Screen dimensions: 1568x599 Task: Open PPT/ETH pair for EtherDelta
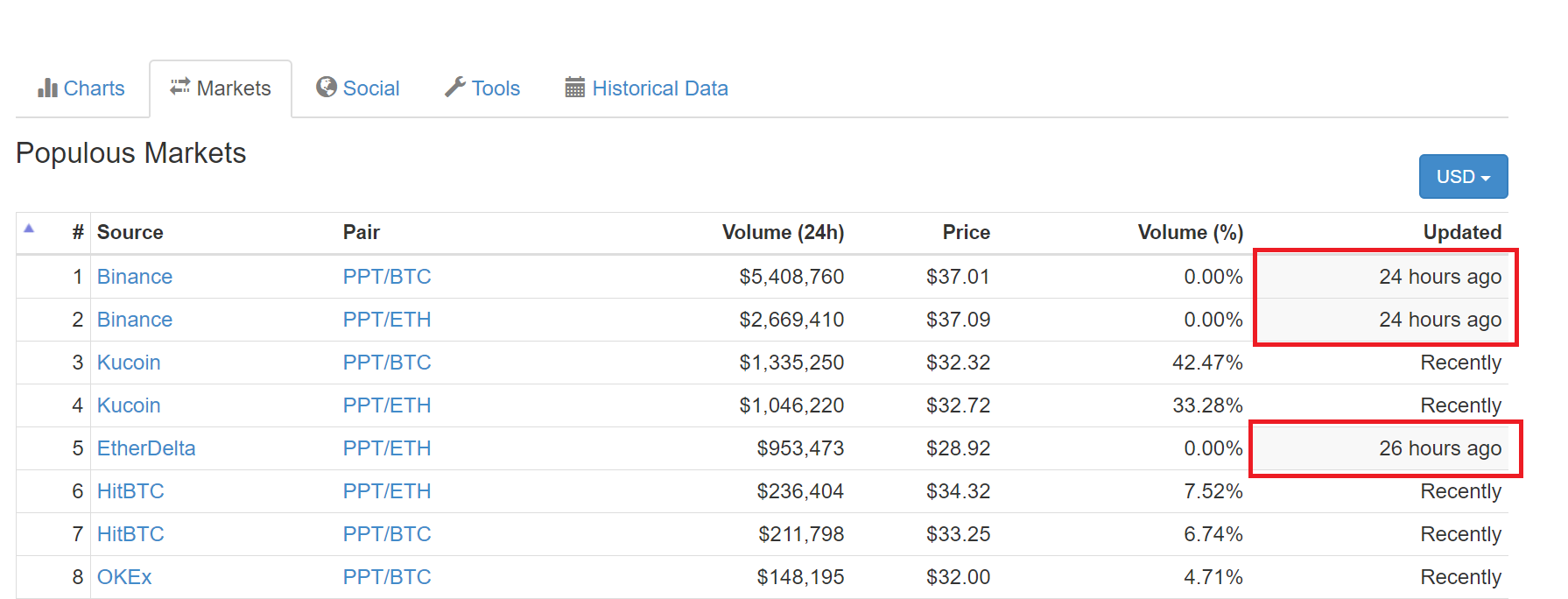point(387,448)
